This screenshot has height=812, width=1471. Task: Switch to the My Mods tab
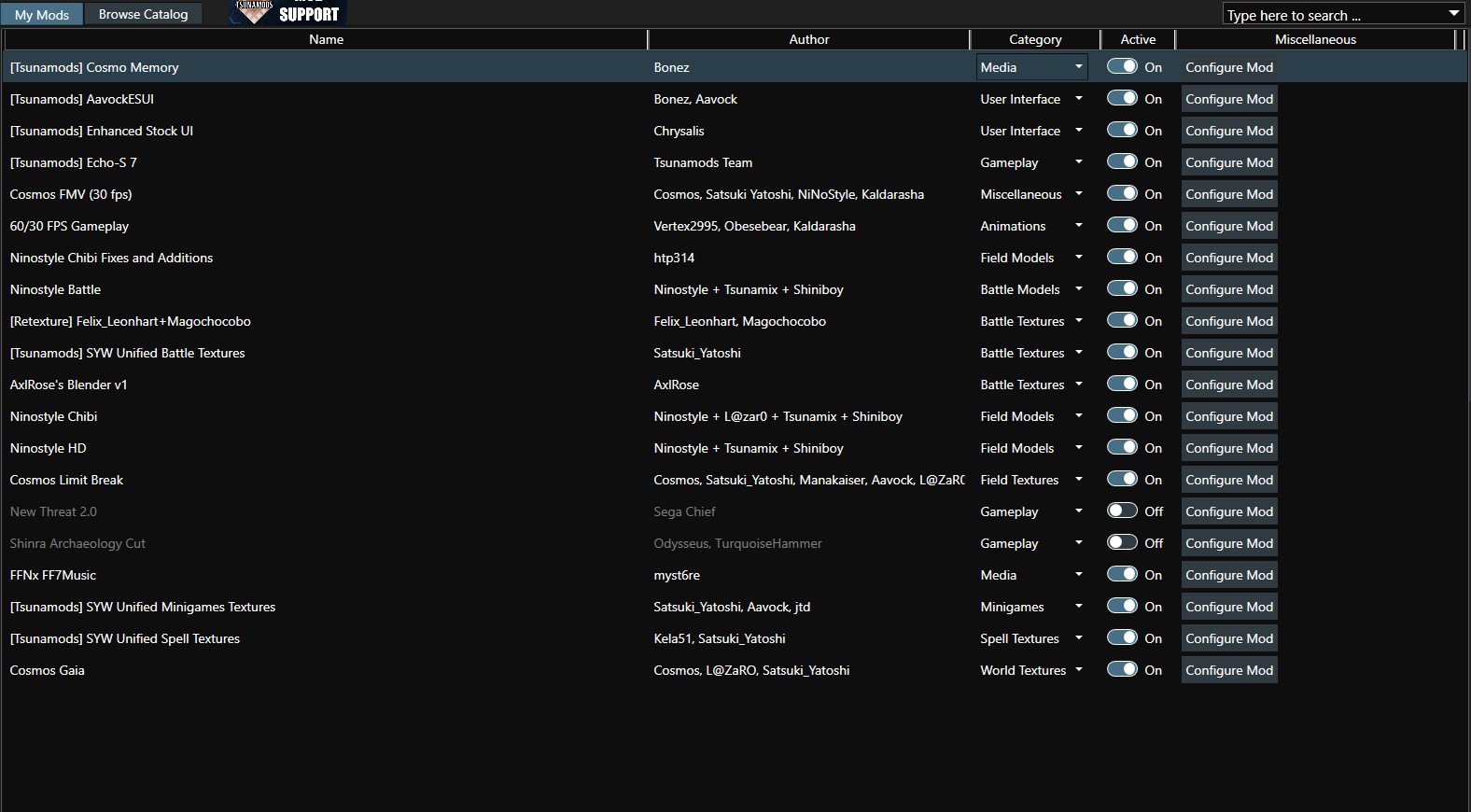pos(42,14)
